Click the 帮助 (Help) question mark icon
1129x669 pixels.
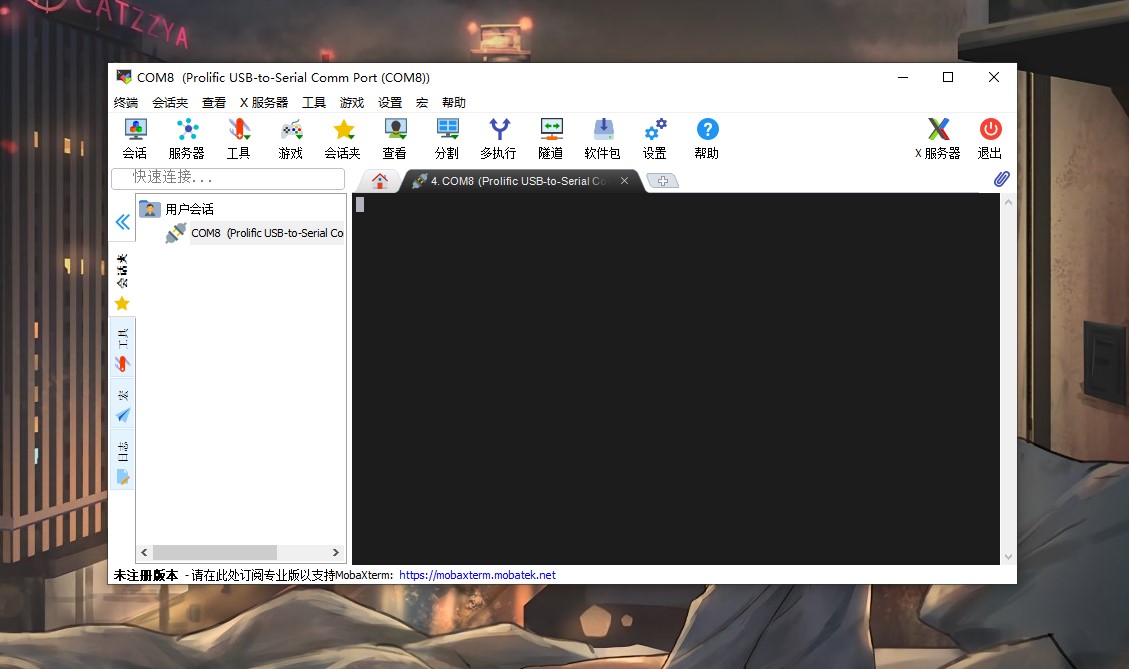pyautogui.click(x=706, y=139)
